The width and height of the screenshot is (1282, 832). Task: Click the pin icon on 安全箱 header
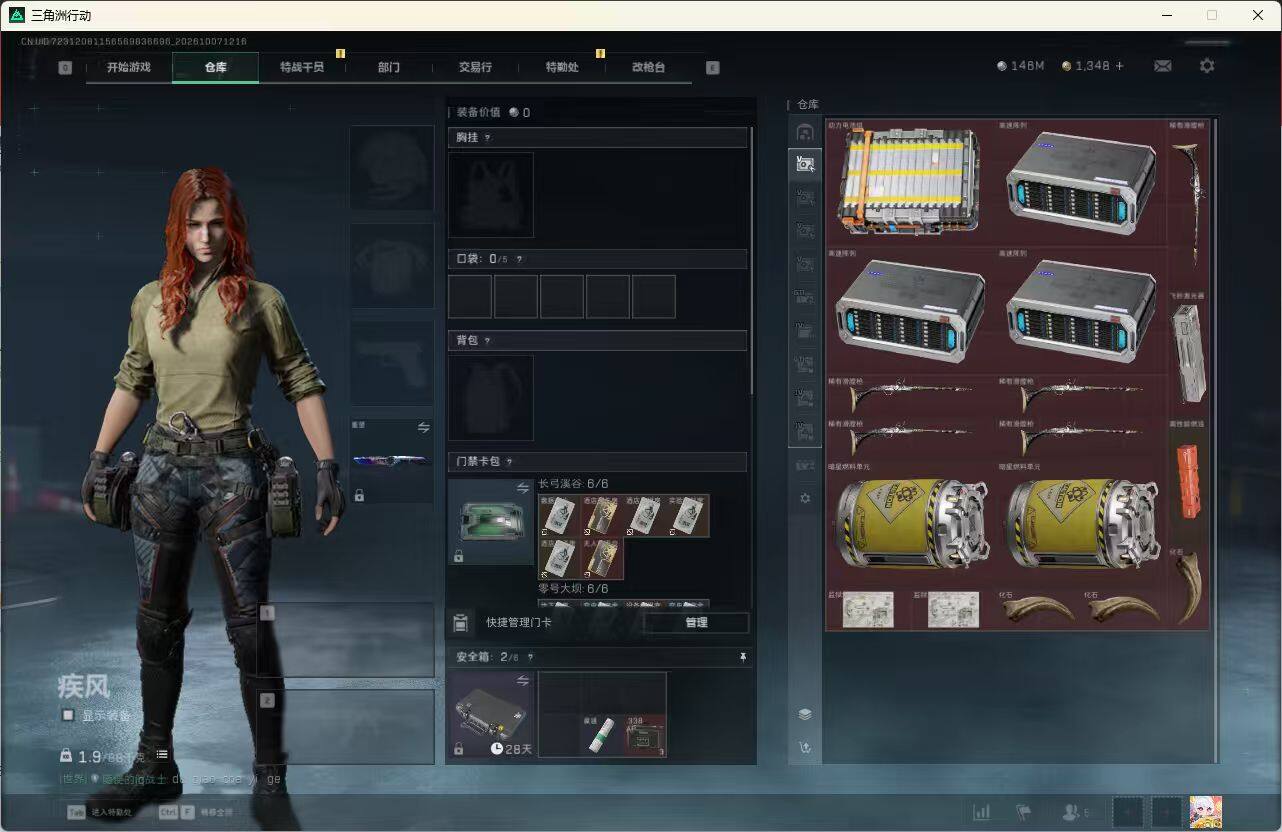742,657
